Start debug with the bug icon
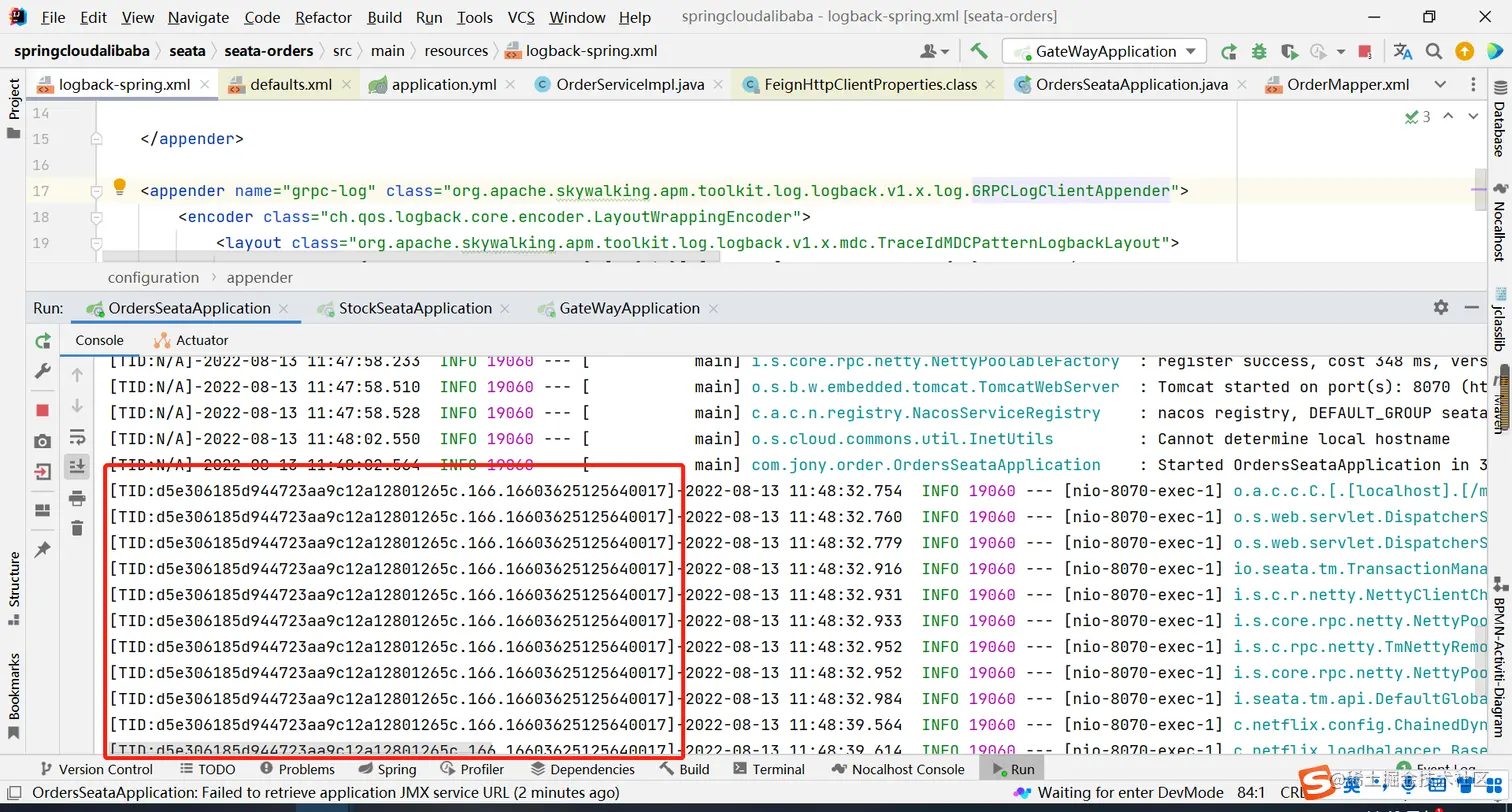This screenshot has height=812, width=1512. coord(1259,51)
